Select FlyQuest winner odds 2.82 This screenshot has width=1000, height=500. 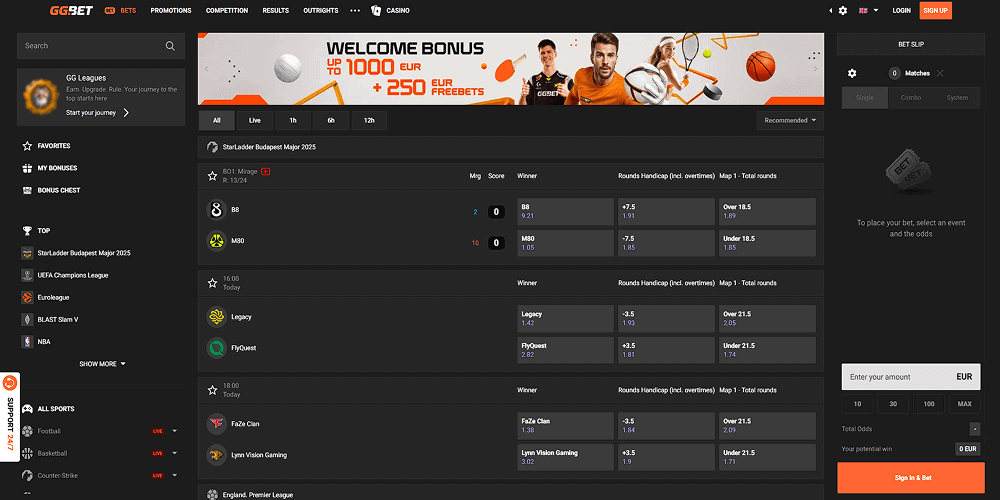(565, 350)
